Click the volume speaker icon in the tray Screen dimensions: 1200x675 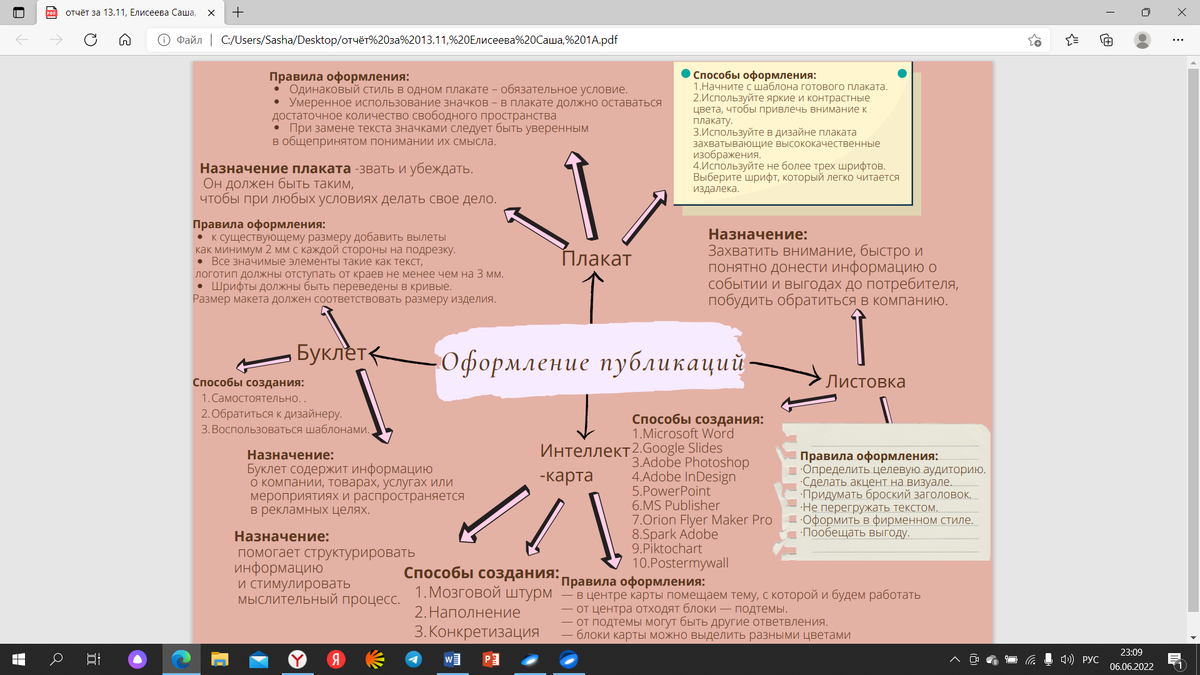click(1068, 660)
